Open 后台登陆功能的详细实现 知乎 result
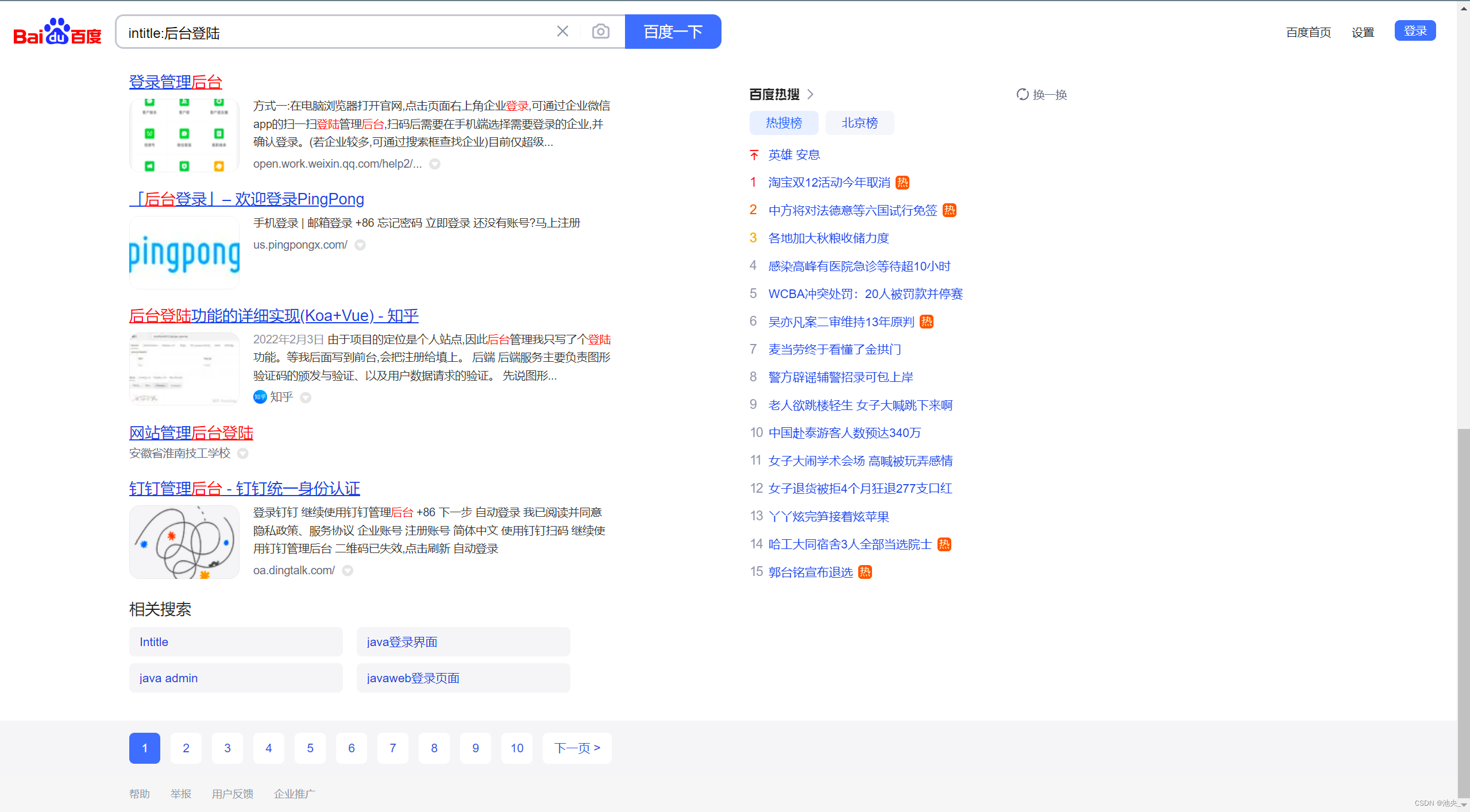This screenshot has height=812, width=1470. coord(274,315)
